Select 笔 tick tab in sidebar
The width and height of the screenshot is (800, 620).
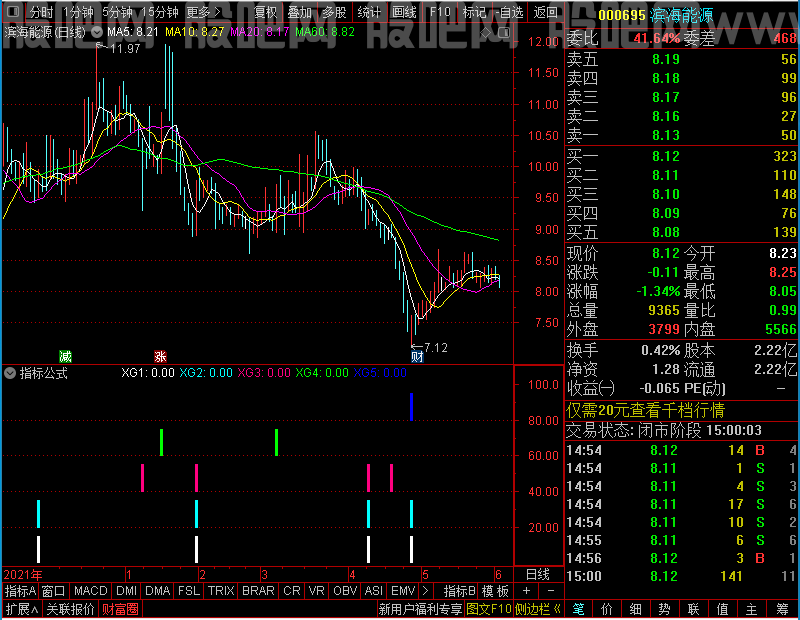[x=579, y=609]
